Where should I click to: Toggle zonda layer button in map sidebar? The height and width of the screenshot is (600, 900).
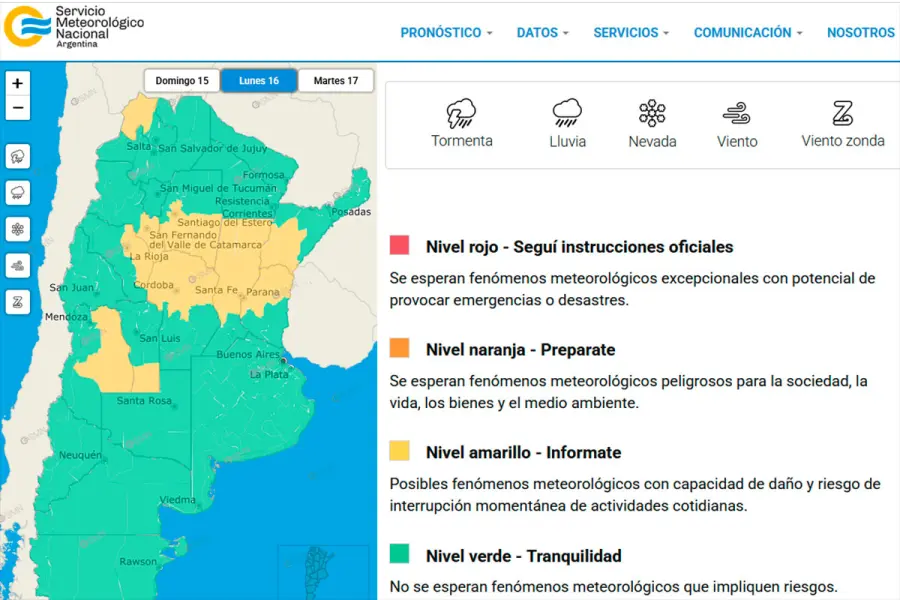click(18, 301)
